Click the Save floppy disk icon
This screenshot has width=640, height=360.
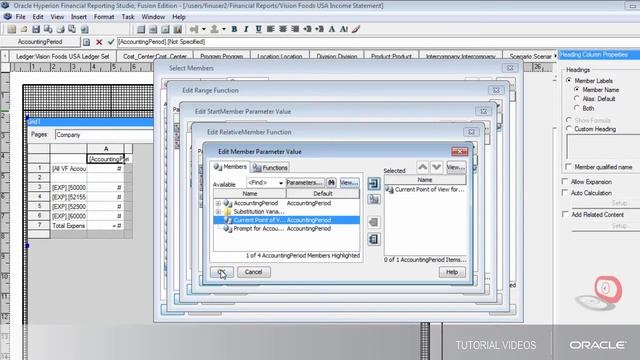[x=36, y=29]
